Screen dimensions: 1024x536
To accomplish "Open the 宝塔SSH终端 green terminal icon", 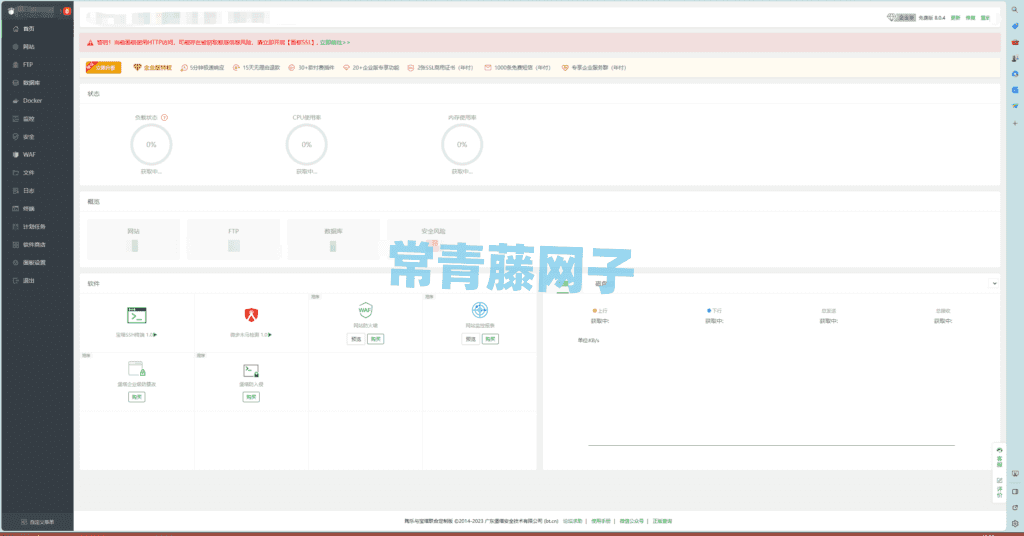I will point(136,315).
